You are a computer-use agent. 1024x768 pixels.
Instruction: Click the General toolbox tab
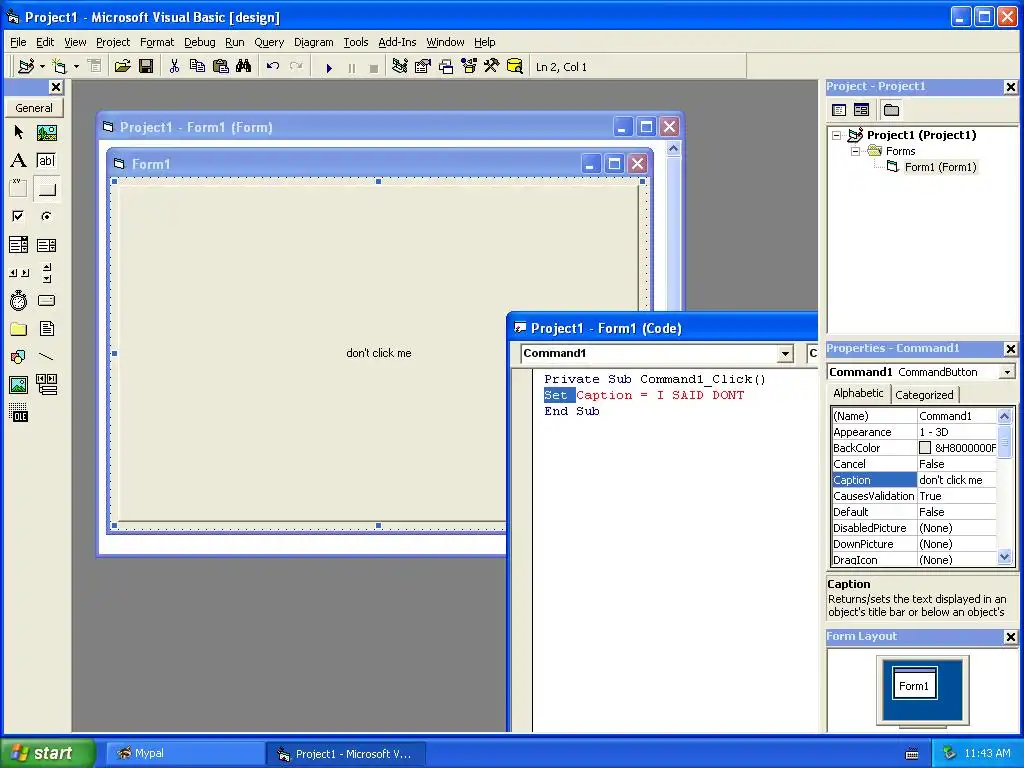coord(34,108)
